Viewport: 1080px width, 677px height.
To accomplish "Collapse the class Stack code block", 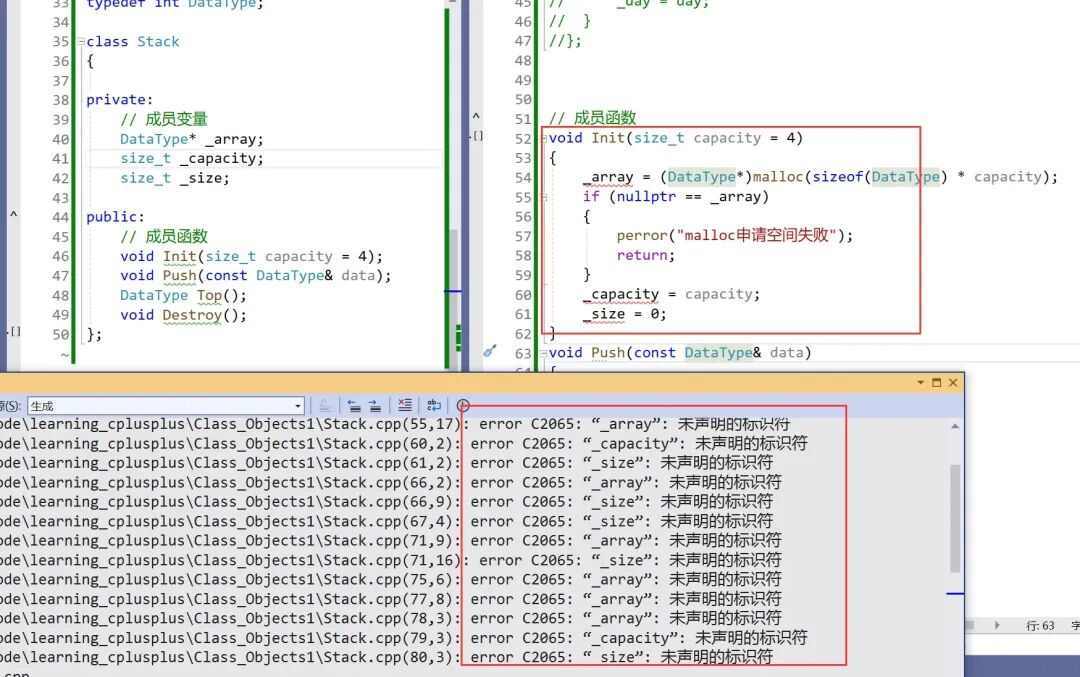I will (81, 42).
